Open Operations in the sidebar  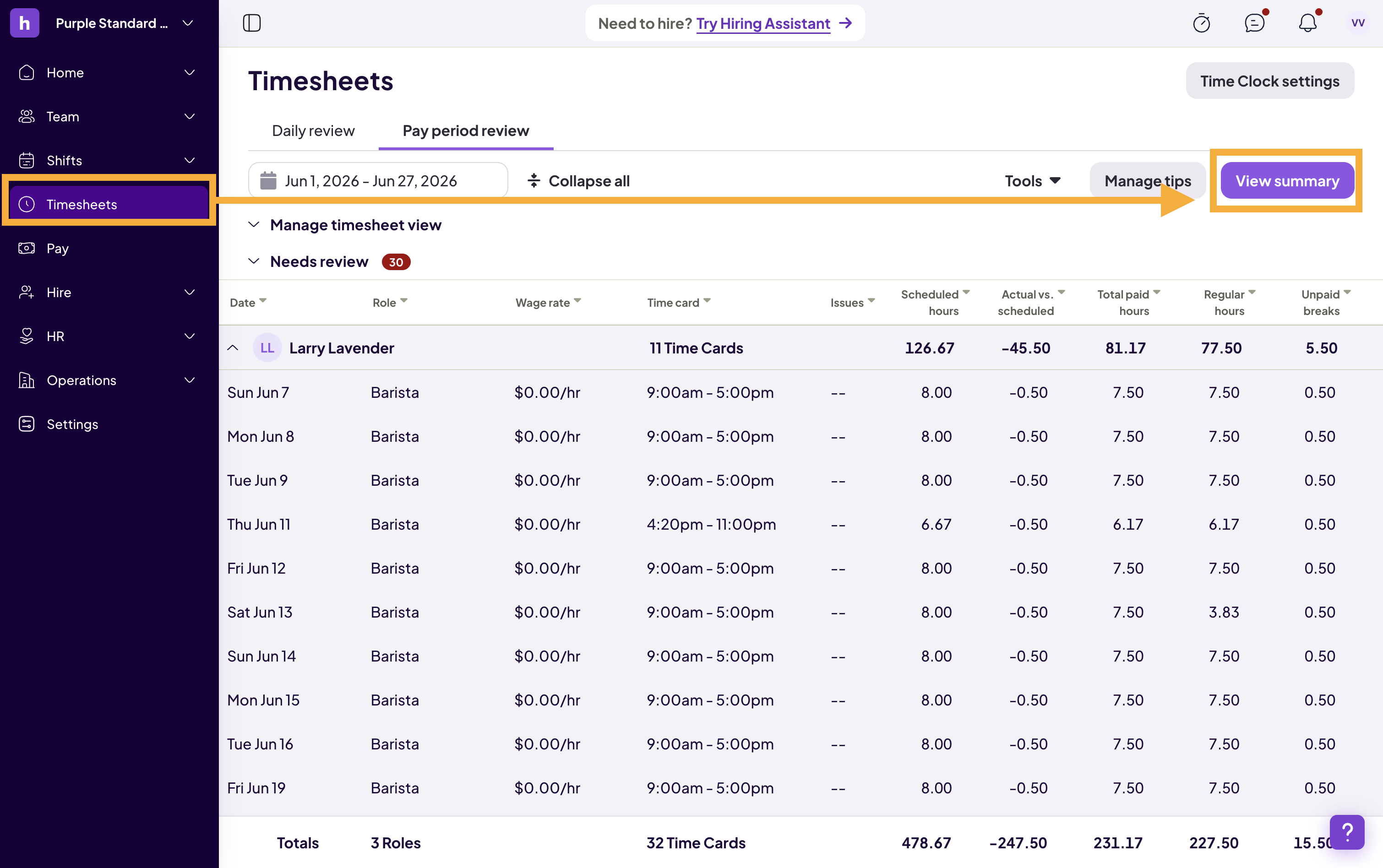coord(109,380)
